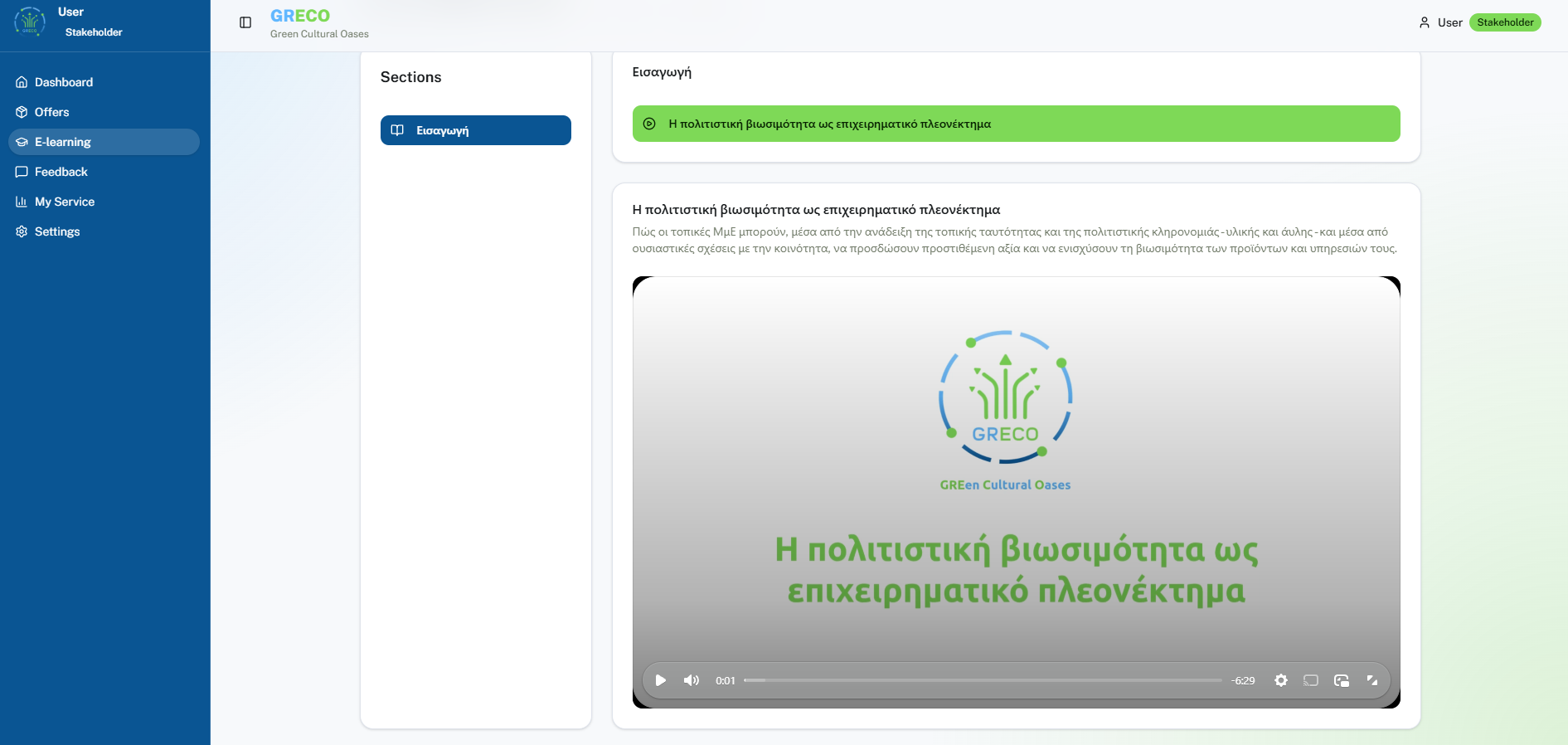Click the video progress bar
The height and width of the screenshot is (745, 1568).
[983, 680]
